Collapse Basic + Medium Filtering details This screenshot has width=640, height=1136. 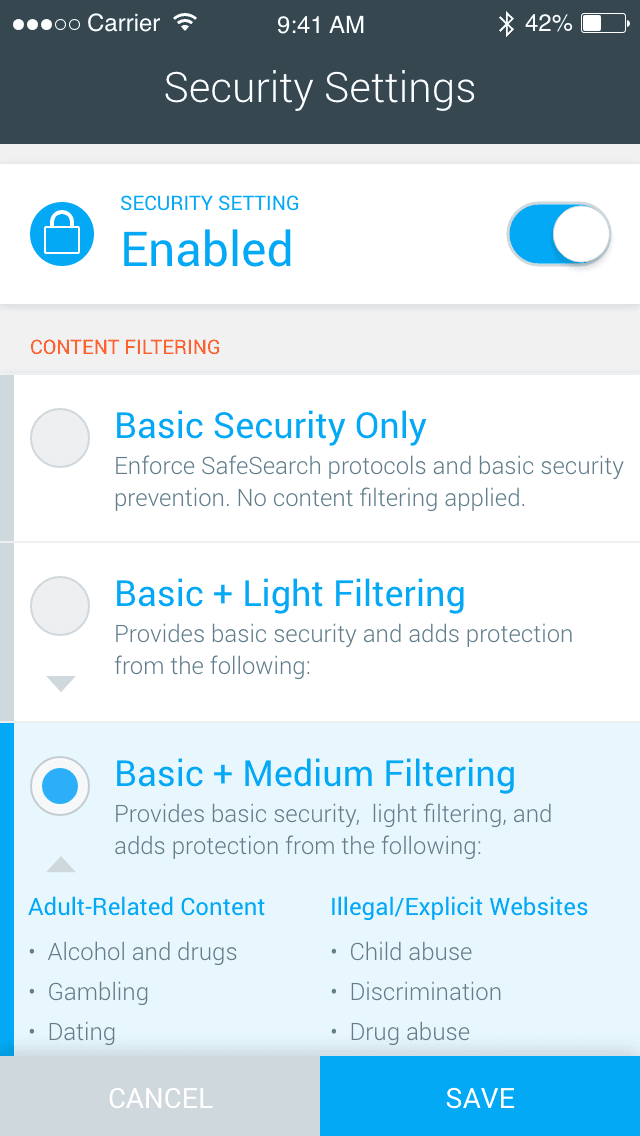(x=60, y=864)
